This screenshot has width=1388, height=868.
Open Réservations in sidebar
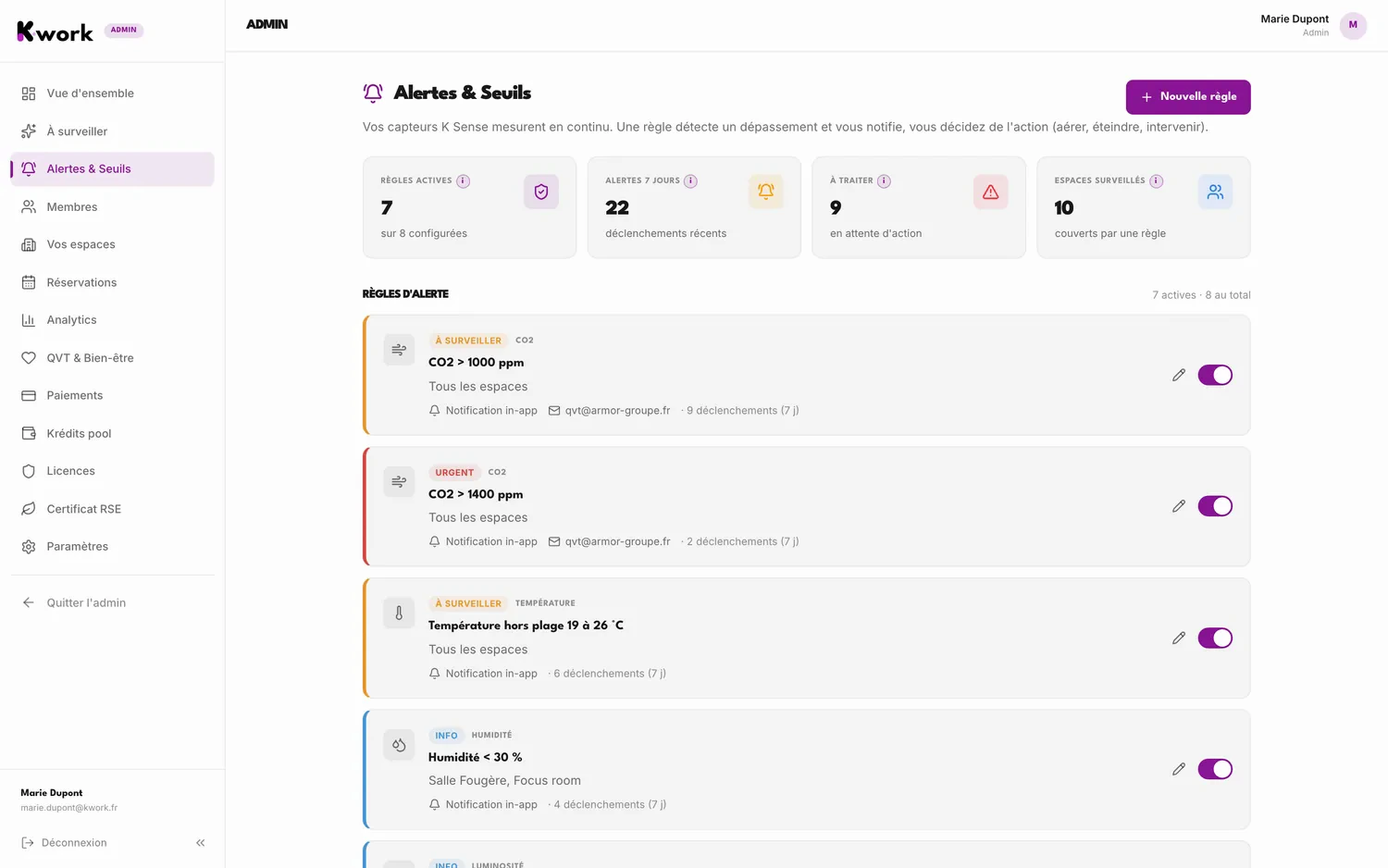click(x=112, y=282)
